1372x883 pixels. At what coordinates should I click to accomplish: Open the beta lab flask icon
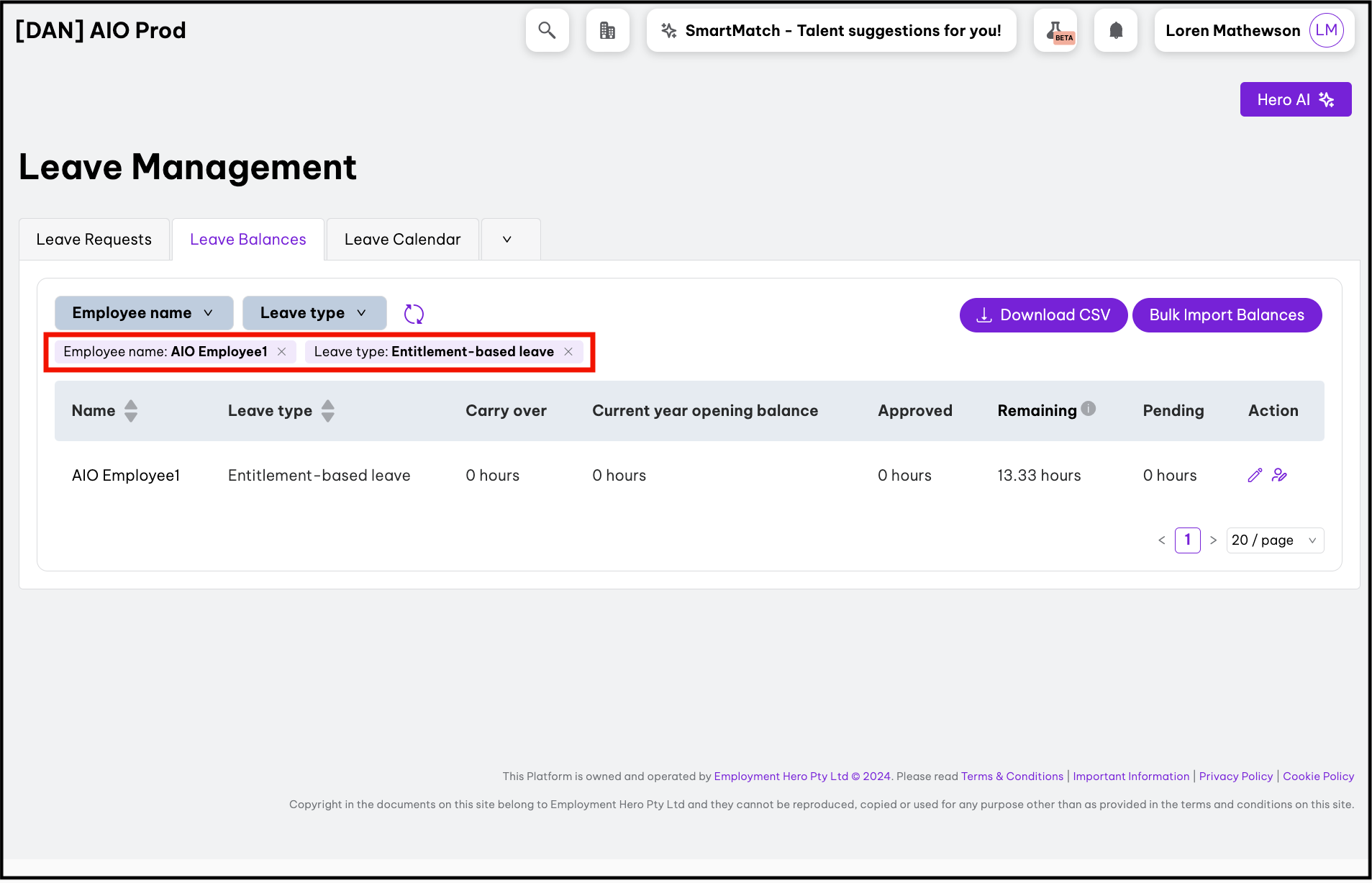[x=1055, y=30]
